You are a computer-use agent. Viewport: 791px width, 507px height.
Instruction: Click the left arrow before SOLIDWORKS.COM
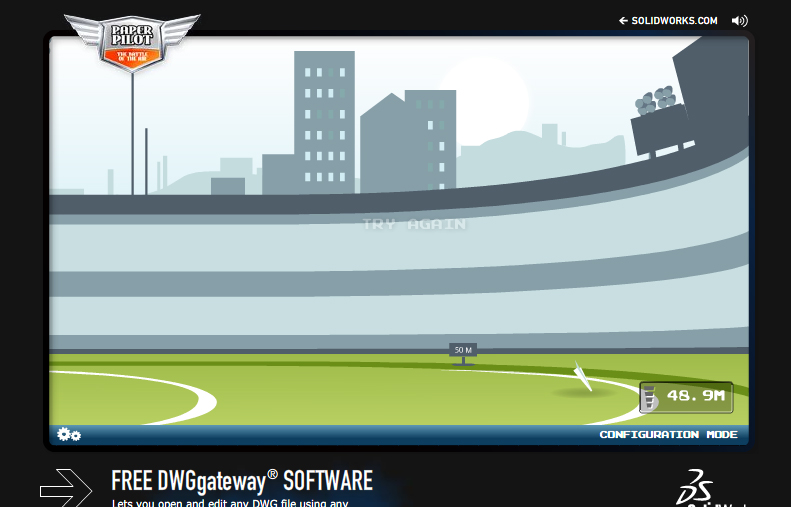[x=624, y=20]
